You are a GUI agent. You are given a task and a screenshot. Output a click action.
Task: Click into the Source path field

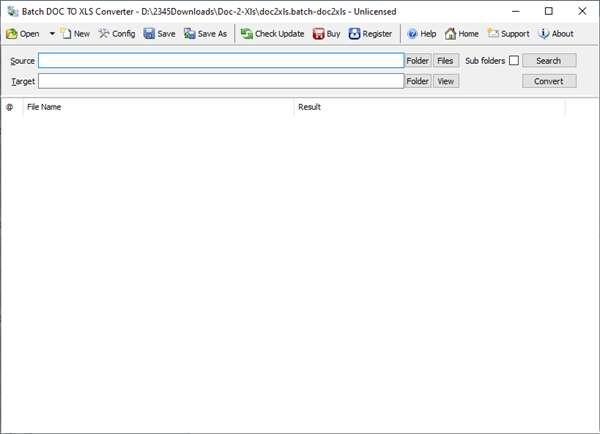(x=220, y=61)
